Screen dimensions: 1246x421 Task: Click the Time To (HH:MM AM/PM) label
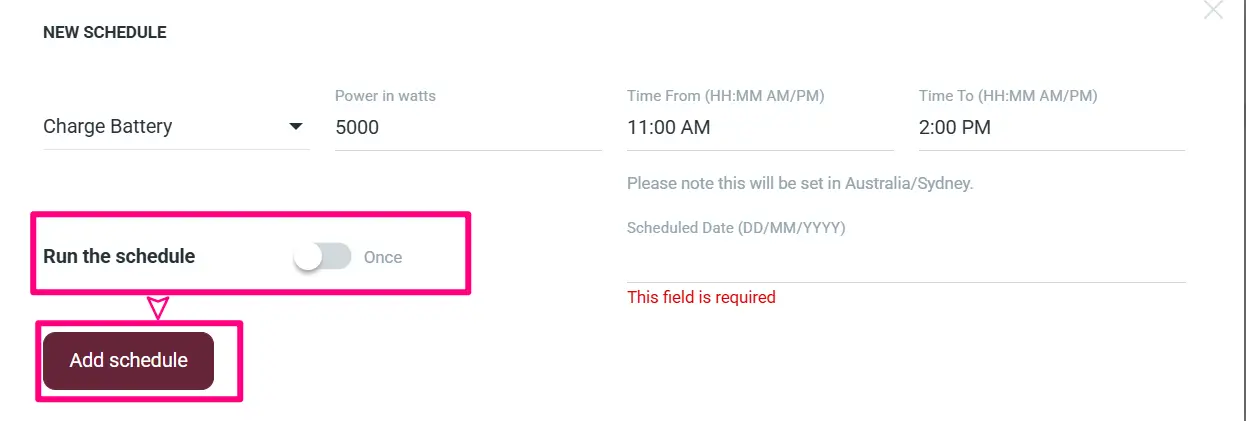(x=1008, y=96)
